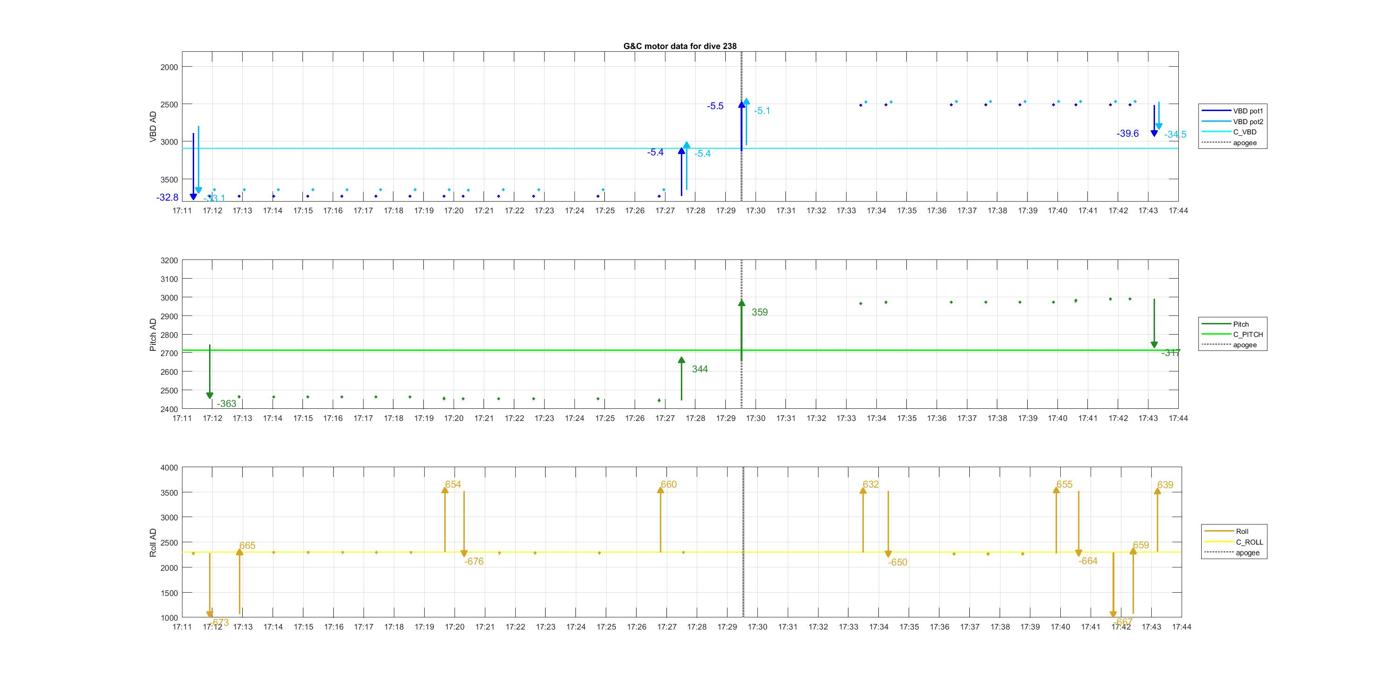Click the dark blue '-5.4' VBD label
This screenshot has height=693, width=1400.
656,152
